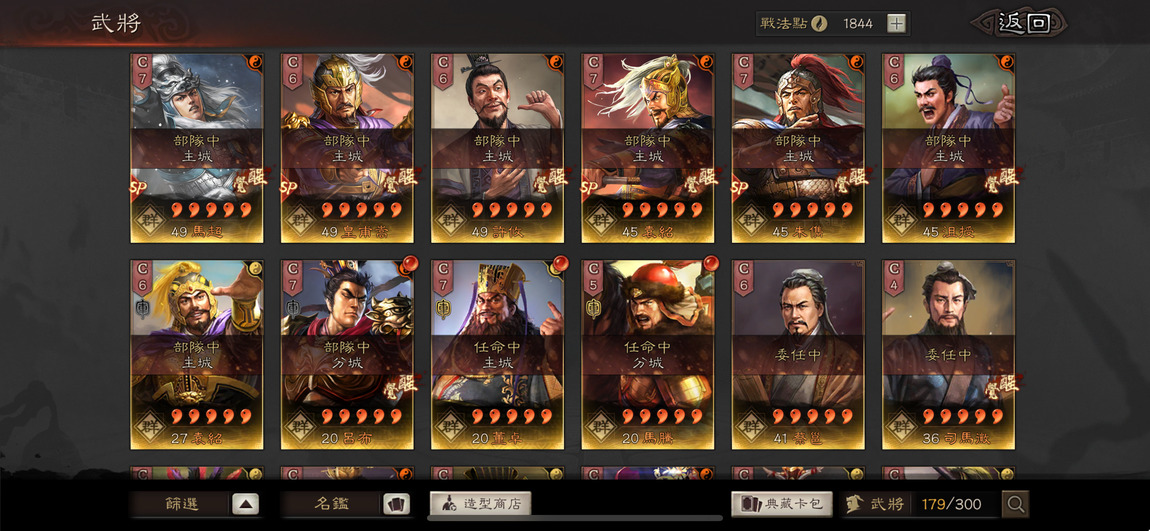Open the 名鑑 catalog menu
This screenshot has width=1150, height=531.
(x=332, y=504)
